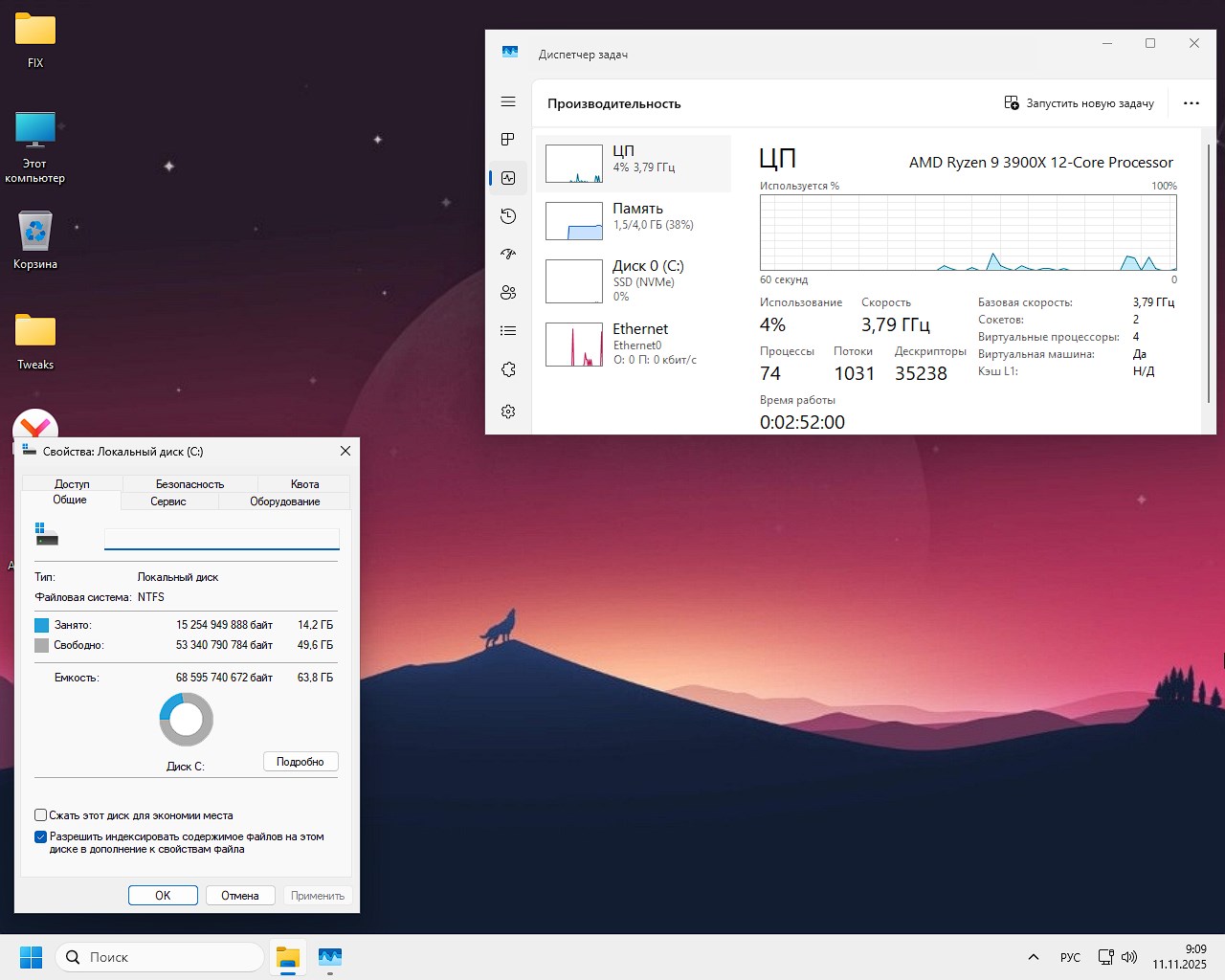Open App history in Task Manager sidebar

click(508, 215)
